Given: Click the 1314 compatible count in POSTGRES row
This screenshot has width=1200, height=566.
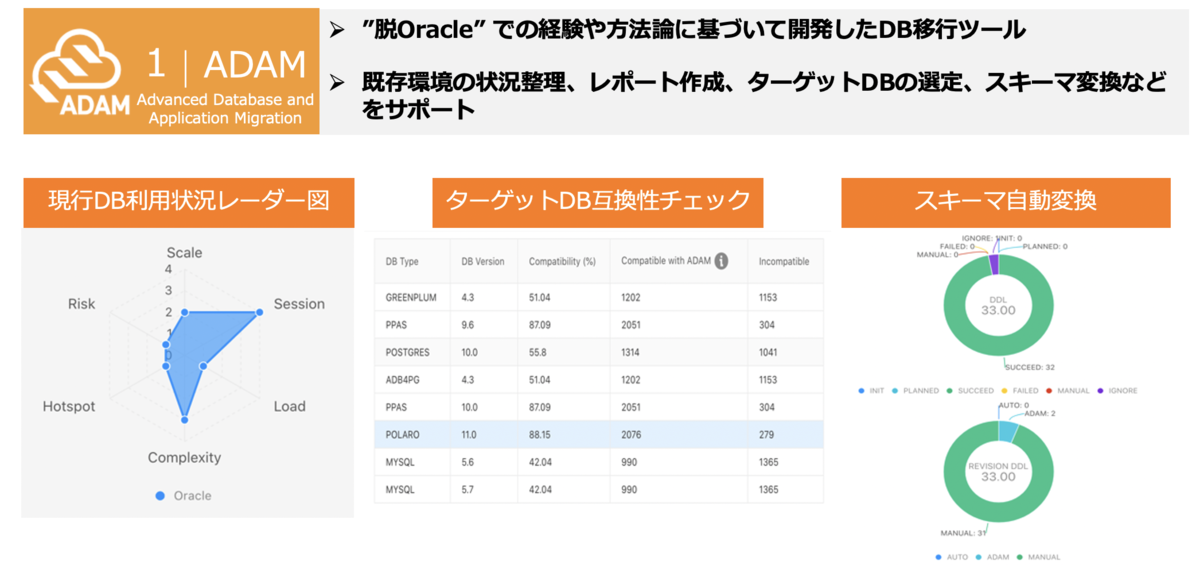Looking at the screenshot, I should [631, 352].
